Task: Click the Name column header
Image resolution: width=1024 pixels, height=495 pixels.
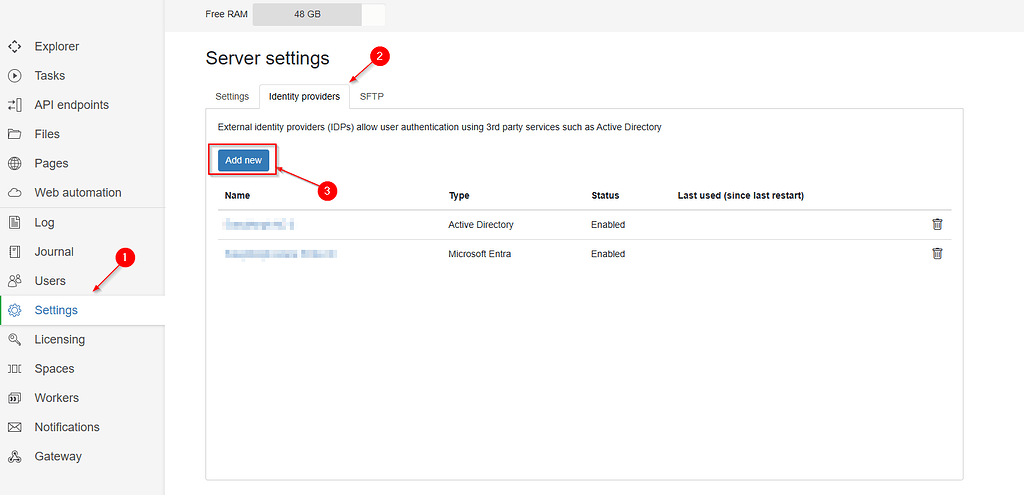Action: [x=237, y=195]
